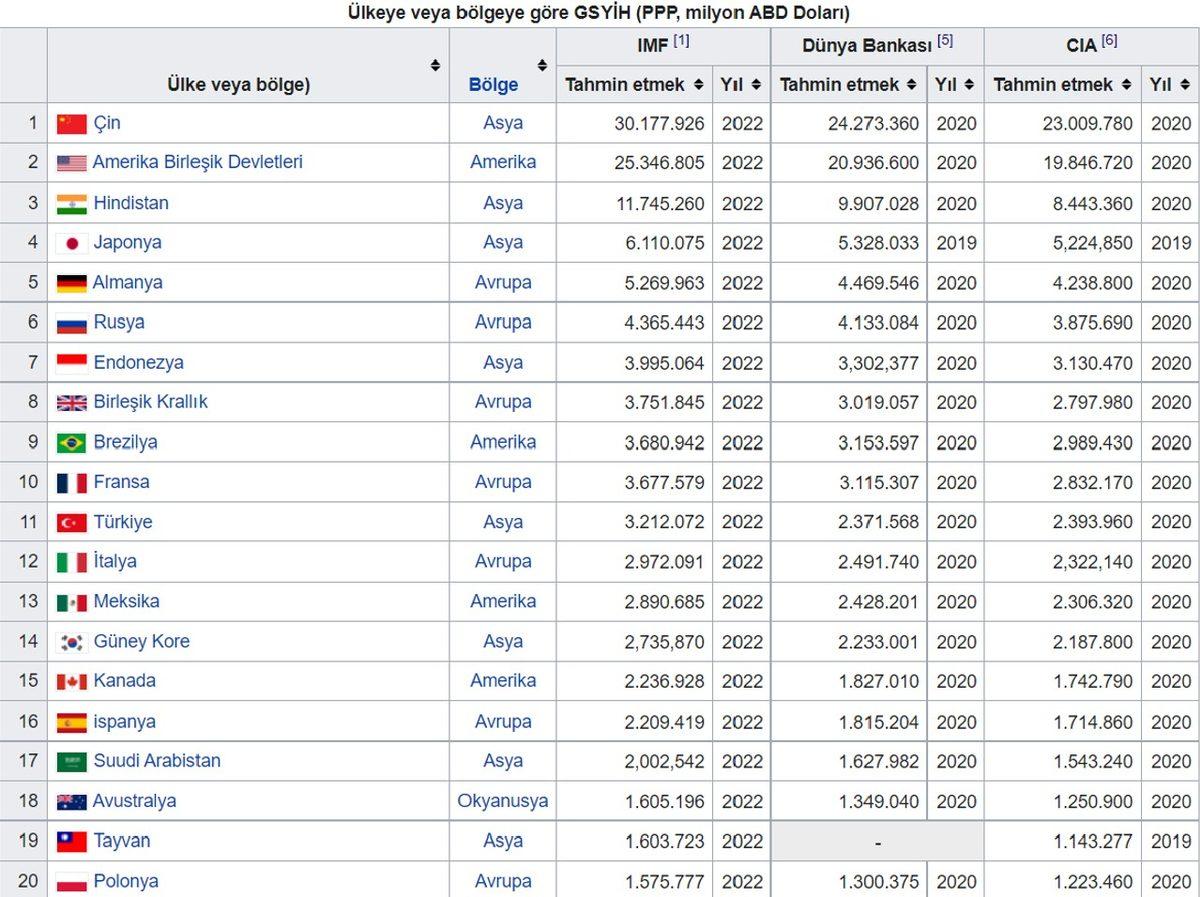Sort by IMF Tahmin etmek column
Screen dimensions: 1200x897
point(698,85)
